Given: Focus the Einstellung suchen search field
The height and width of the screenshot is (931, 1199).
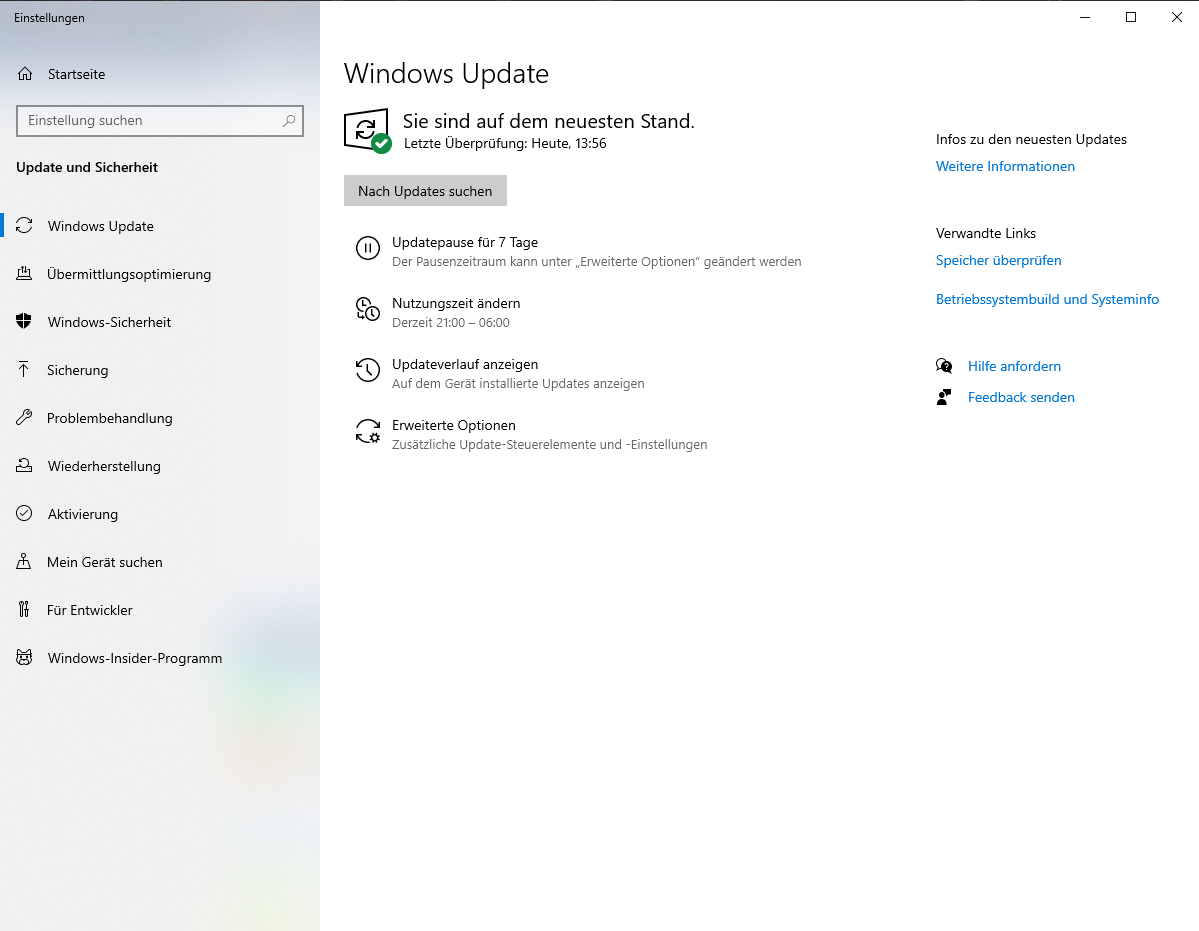Looking at the screenshot, I should click(x=160, y=121).
